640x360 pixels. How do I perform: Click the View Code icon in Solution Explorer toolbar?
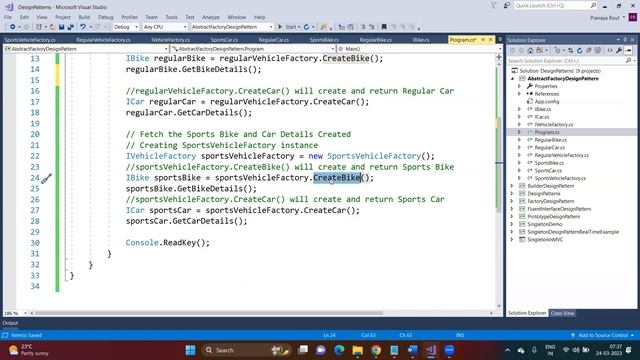click(x=609, y=51)
